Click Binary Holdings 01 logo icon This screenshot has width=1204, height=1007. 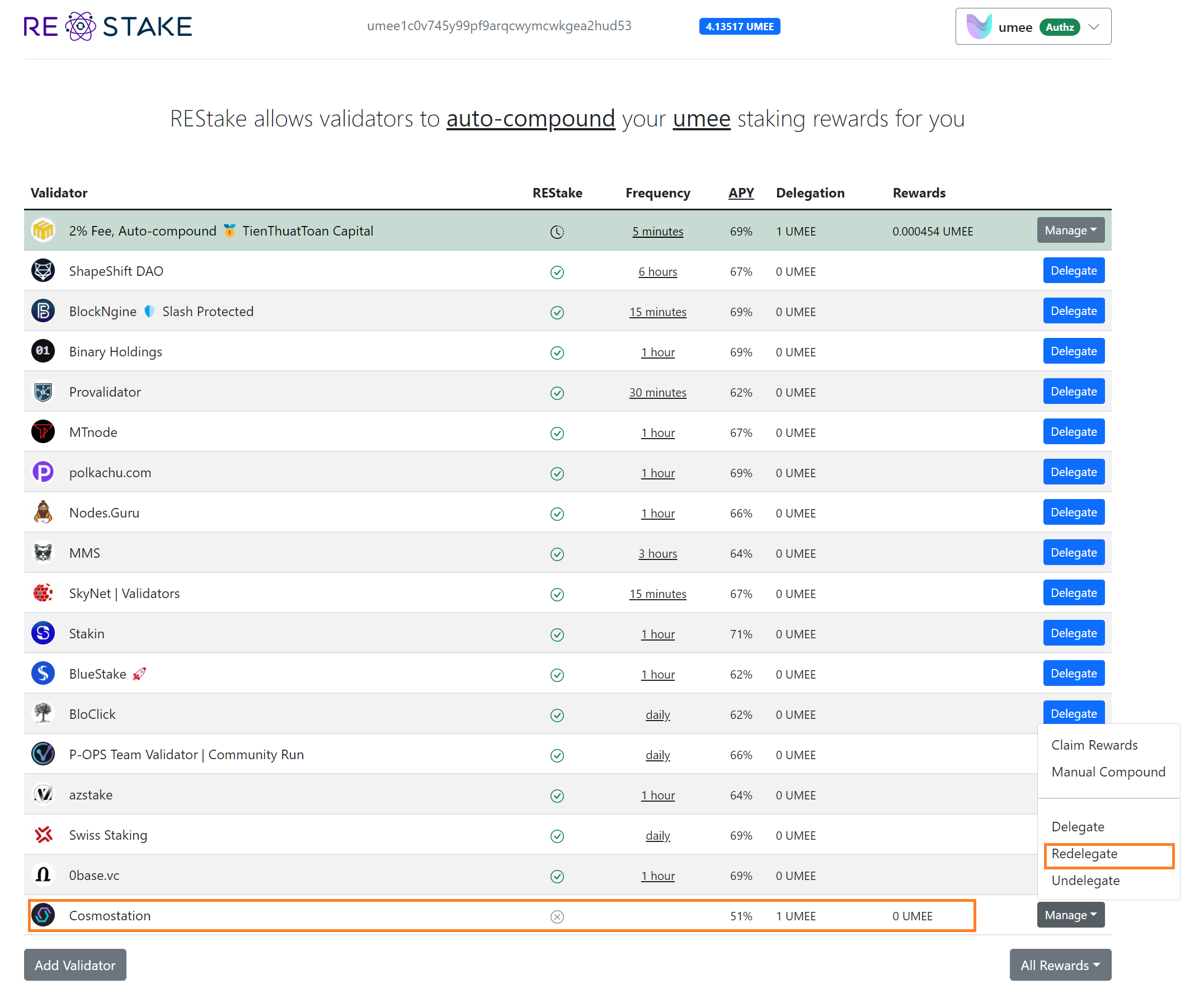coord(43,351)
